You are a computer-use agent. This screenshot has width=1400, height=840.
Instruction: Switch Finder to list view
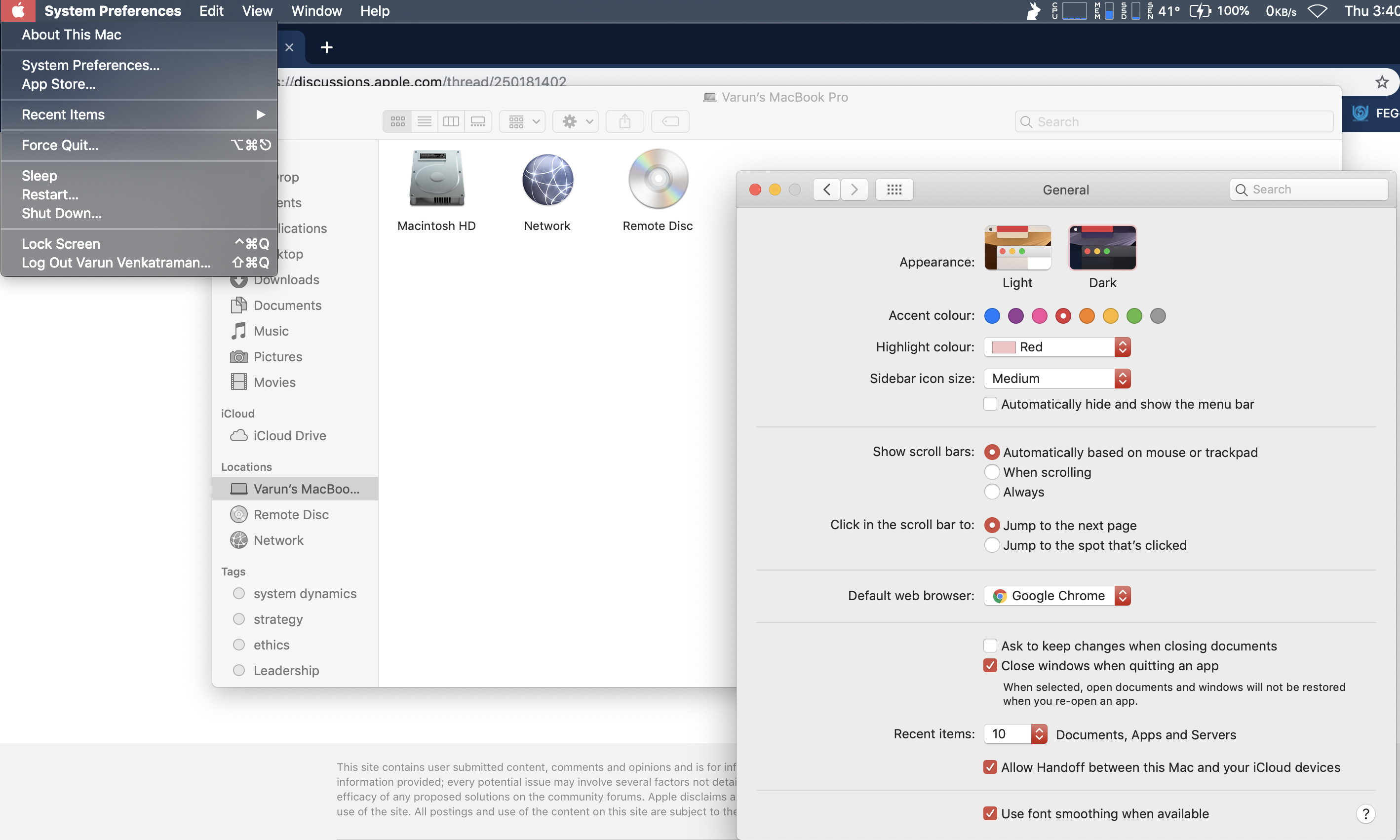coord(424,122)
